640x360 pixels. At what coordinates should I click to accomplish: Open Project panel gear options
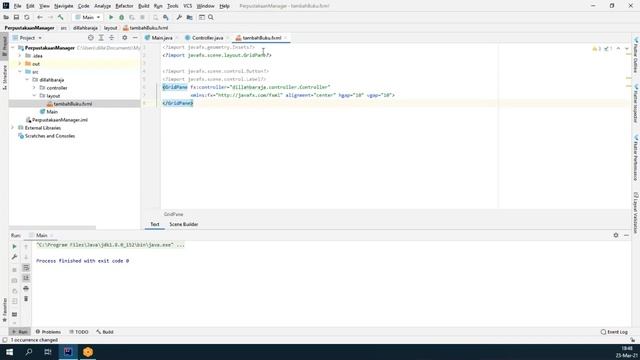(x=124, y=38)
